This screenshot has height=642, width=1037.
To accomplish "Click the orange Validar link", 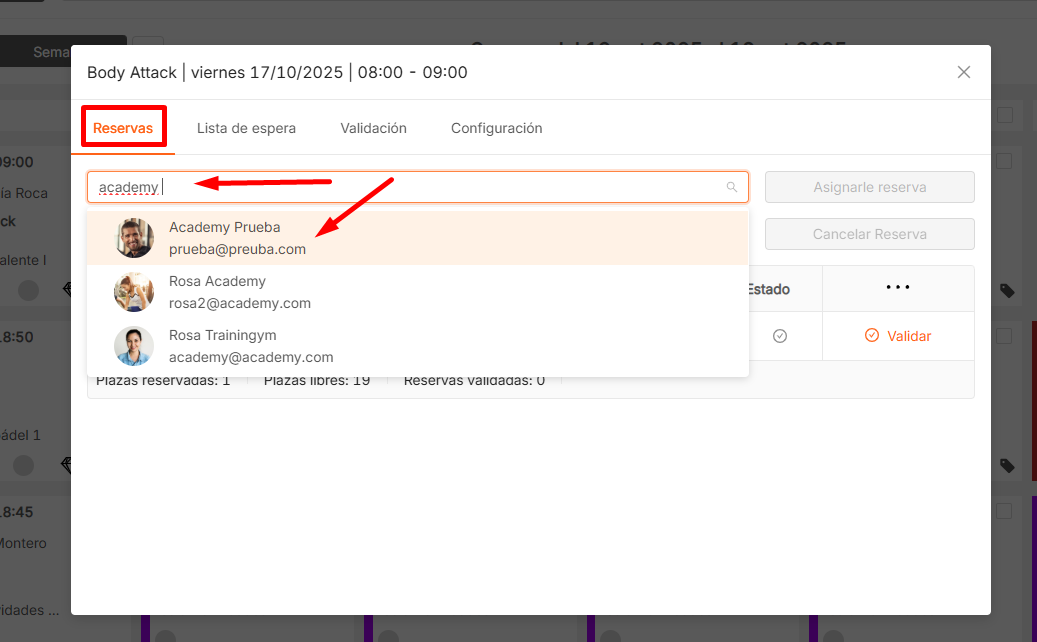I will tap(898, 336).
